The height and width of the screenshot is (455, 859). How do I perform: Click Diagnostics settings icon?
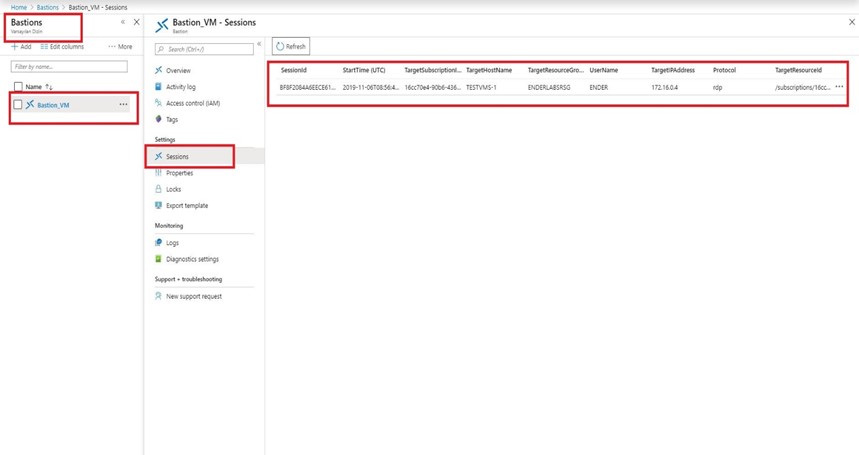158,259
